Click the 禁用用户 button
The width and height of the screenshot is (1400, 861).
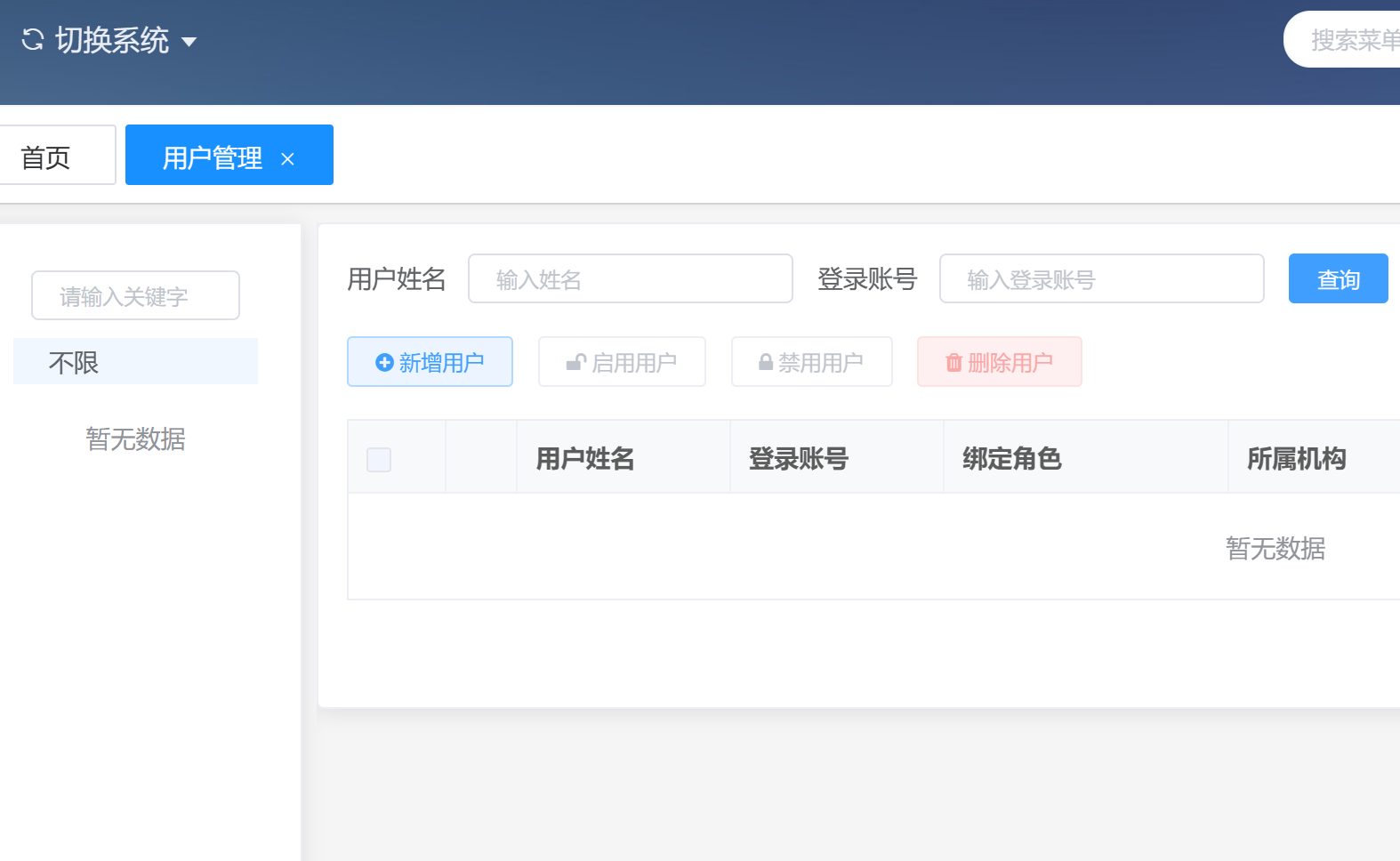point(812,361)
